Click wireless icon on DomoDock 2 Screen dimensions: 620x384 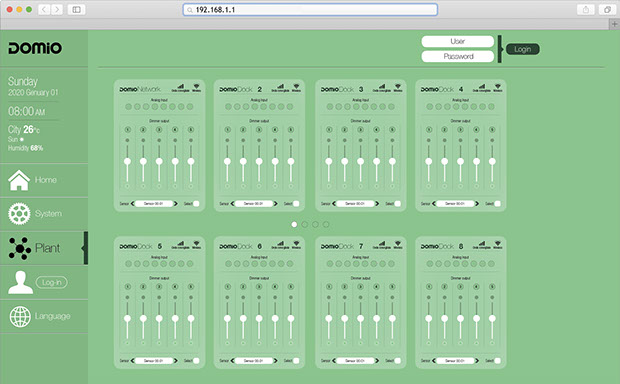point(296,86)
